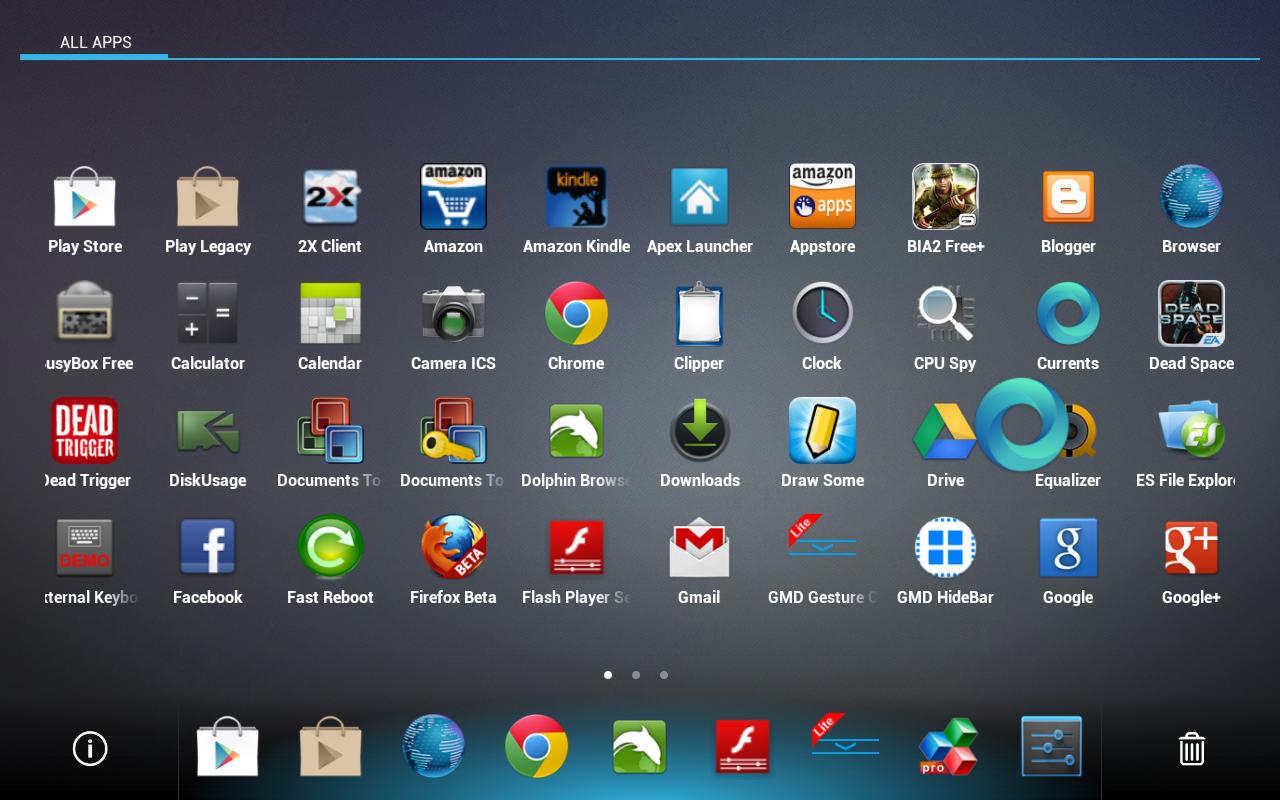The height and width of the screenshot is (800, 1280).
Task: Open the Clipper clipboard app
Action: (x=699, y=314)
